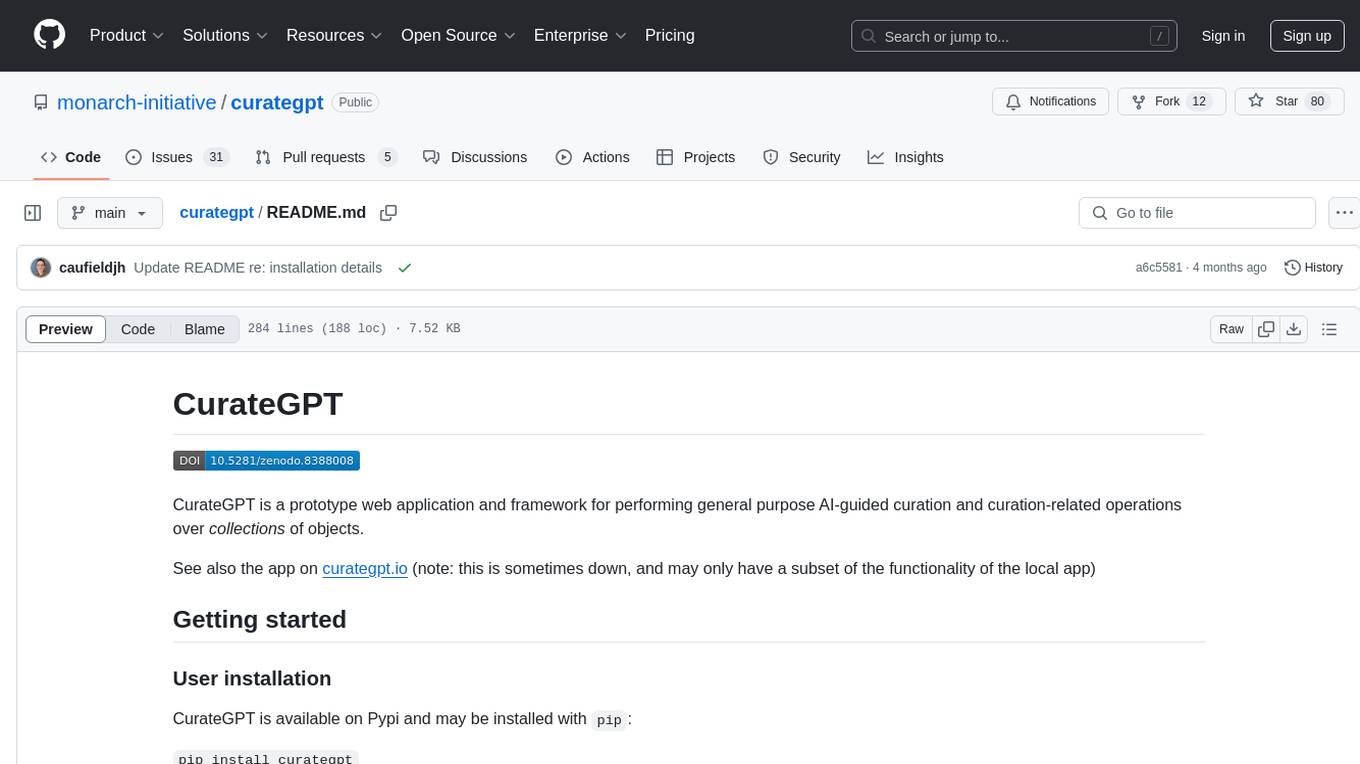The width and height of the screenshot is (1360, 764).
Task: Click the User installation heading
Action: 252,679
